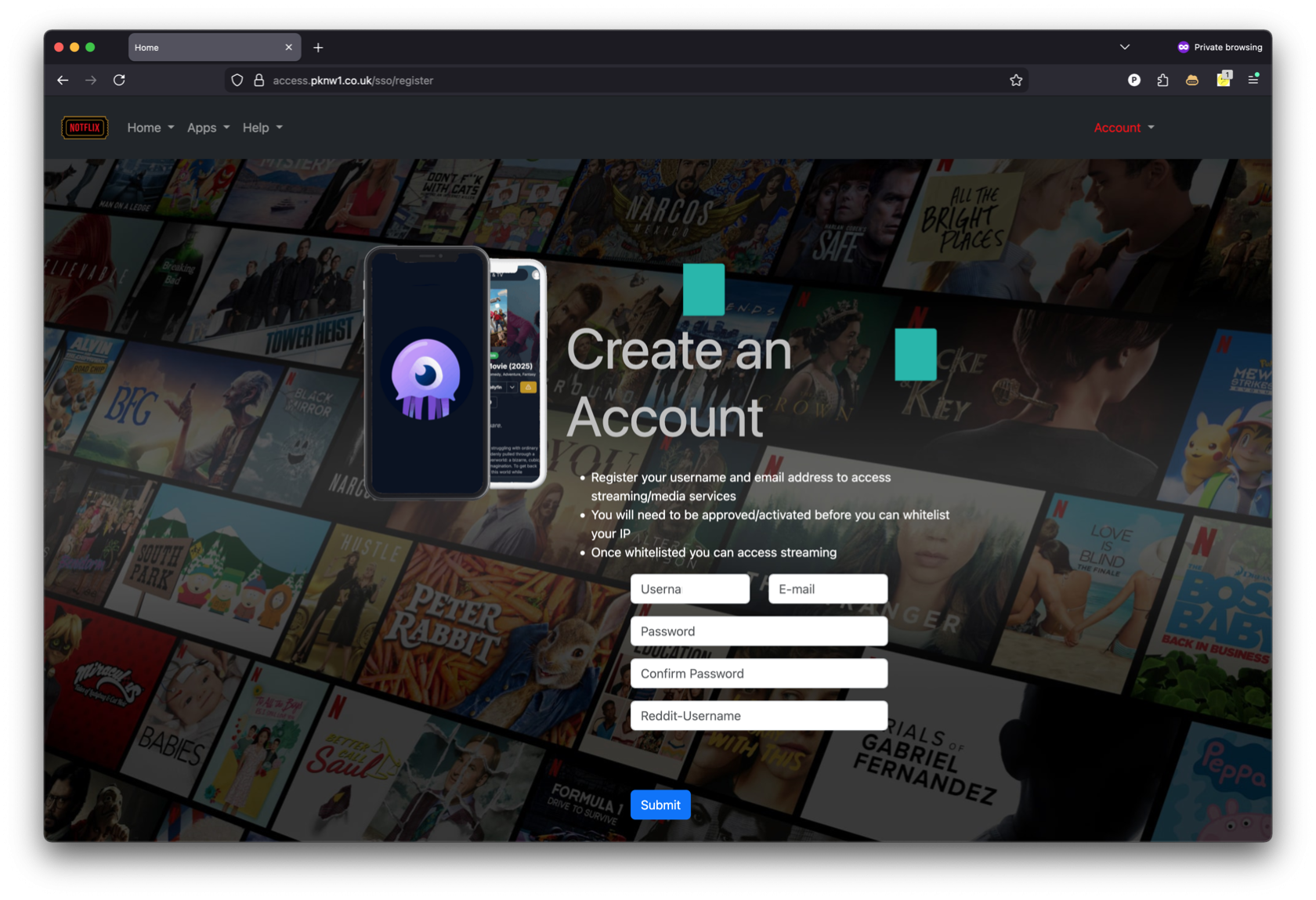1316x900 pixels.
Task: Select the Home browser tab
Action: (214, 48)
